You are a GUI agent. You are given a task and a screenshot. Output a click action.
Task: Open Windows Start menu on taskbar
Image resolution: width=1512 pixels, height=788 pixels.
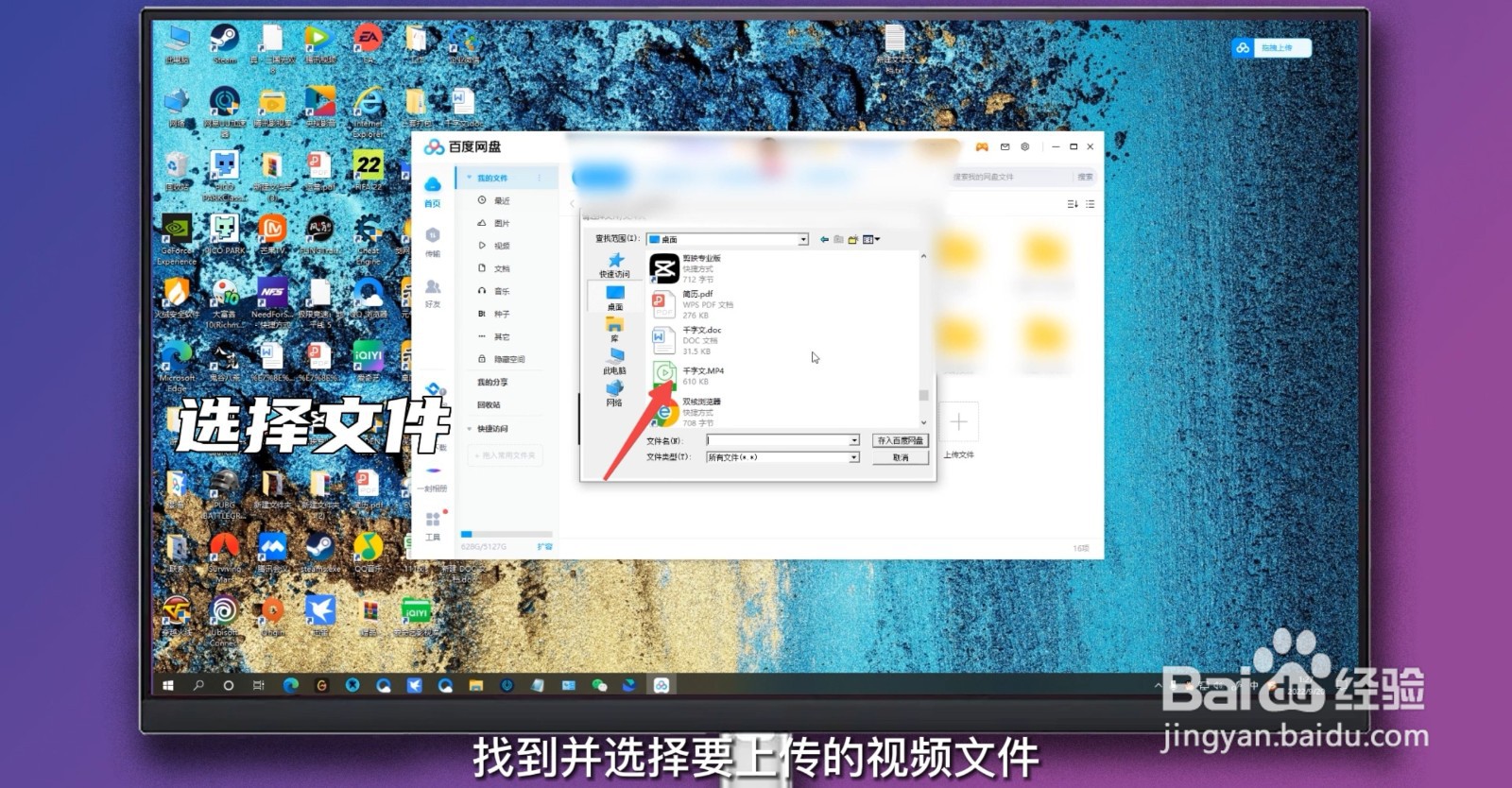(168, 685)
